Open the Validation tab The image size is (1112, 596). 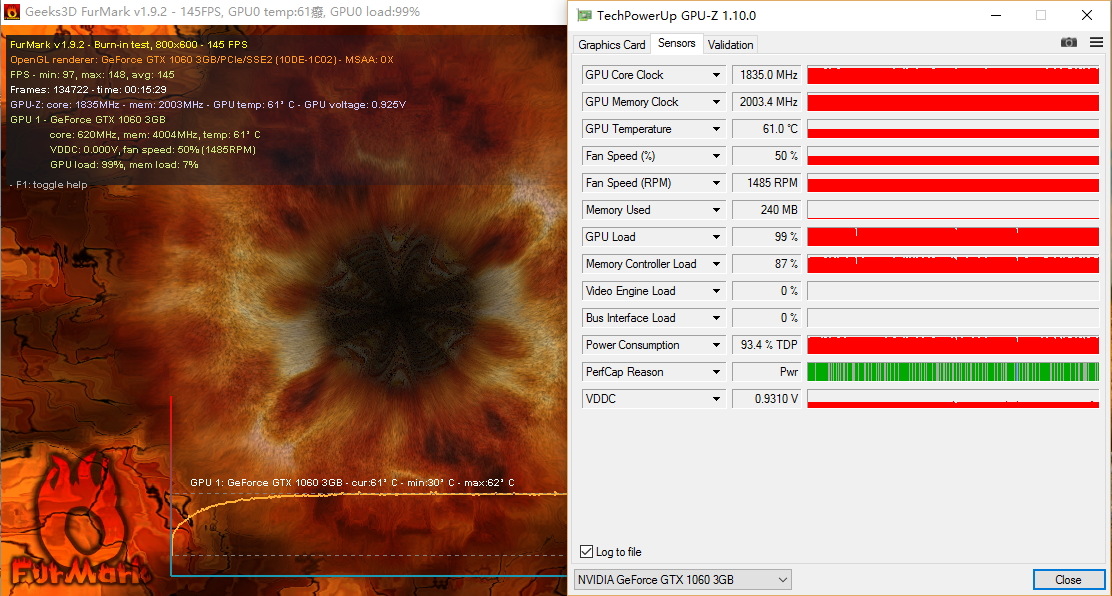730,44
